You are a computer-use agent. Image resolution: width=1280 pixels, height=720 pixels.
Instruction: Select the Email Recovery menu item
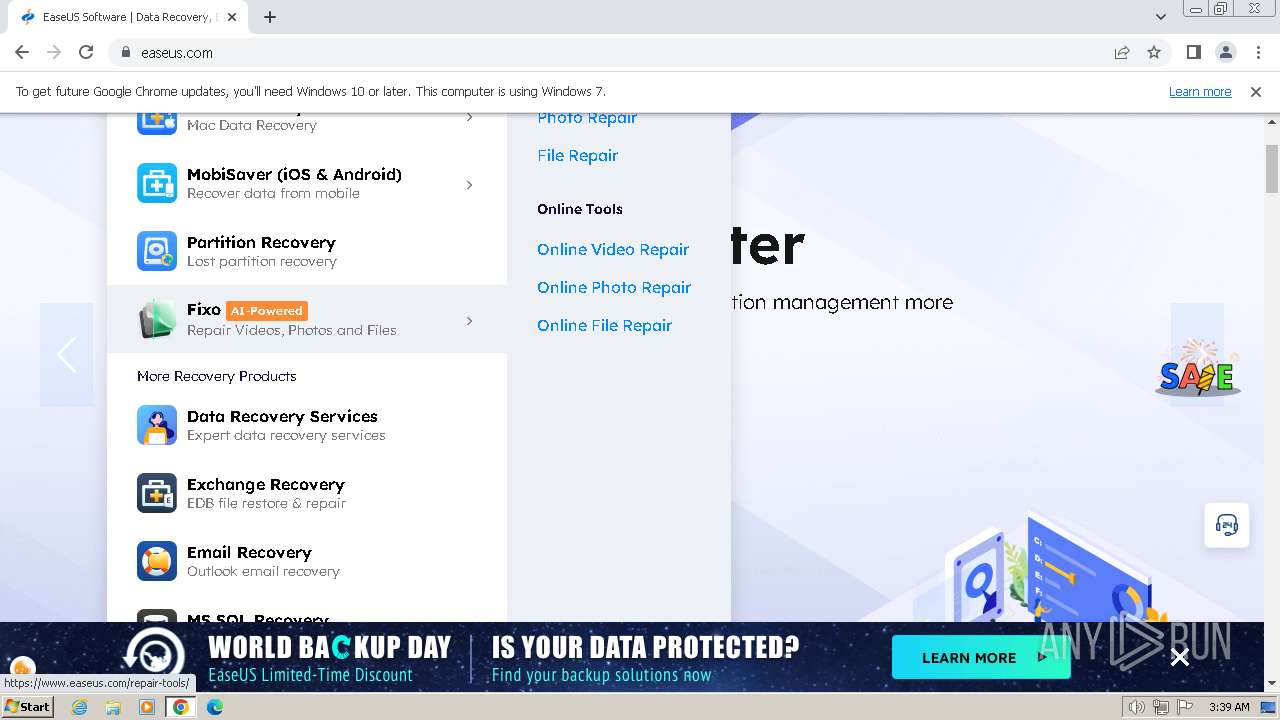click(307, 561)
